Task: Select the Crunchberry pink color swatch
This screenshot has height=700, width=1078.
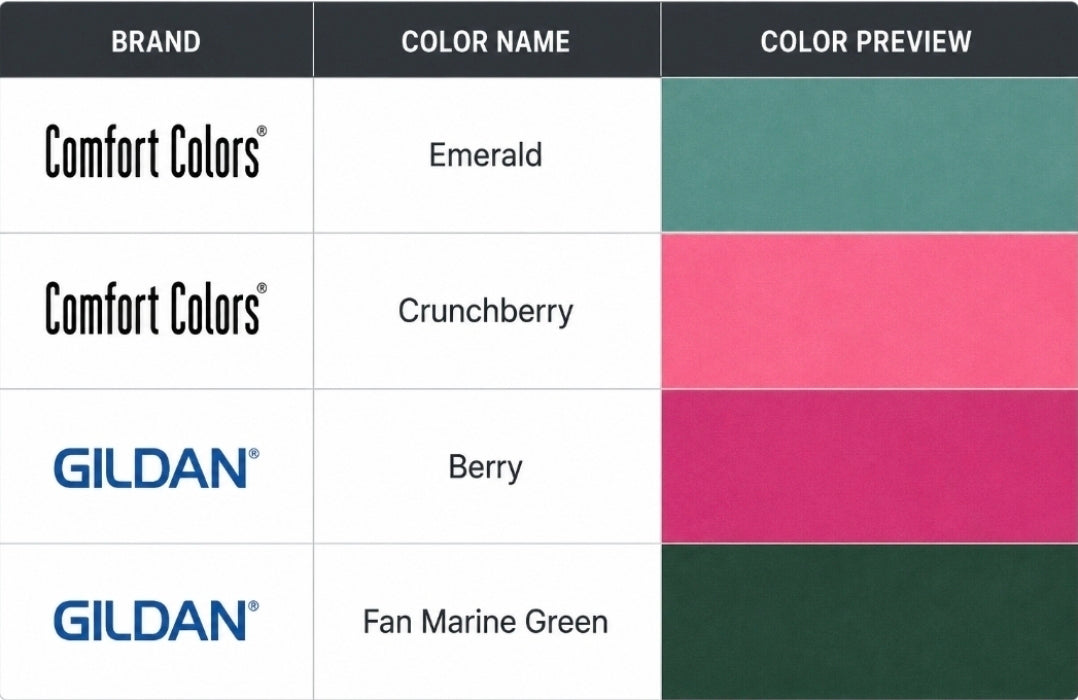Action: pyautogui.click(x=870, y=311)
